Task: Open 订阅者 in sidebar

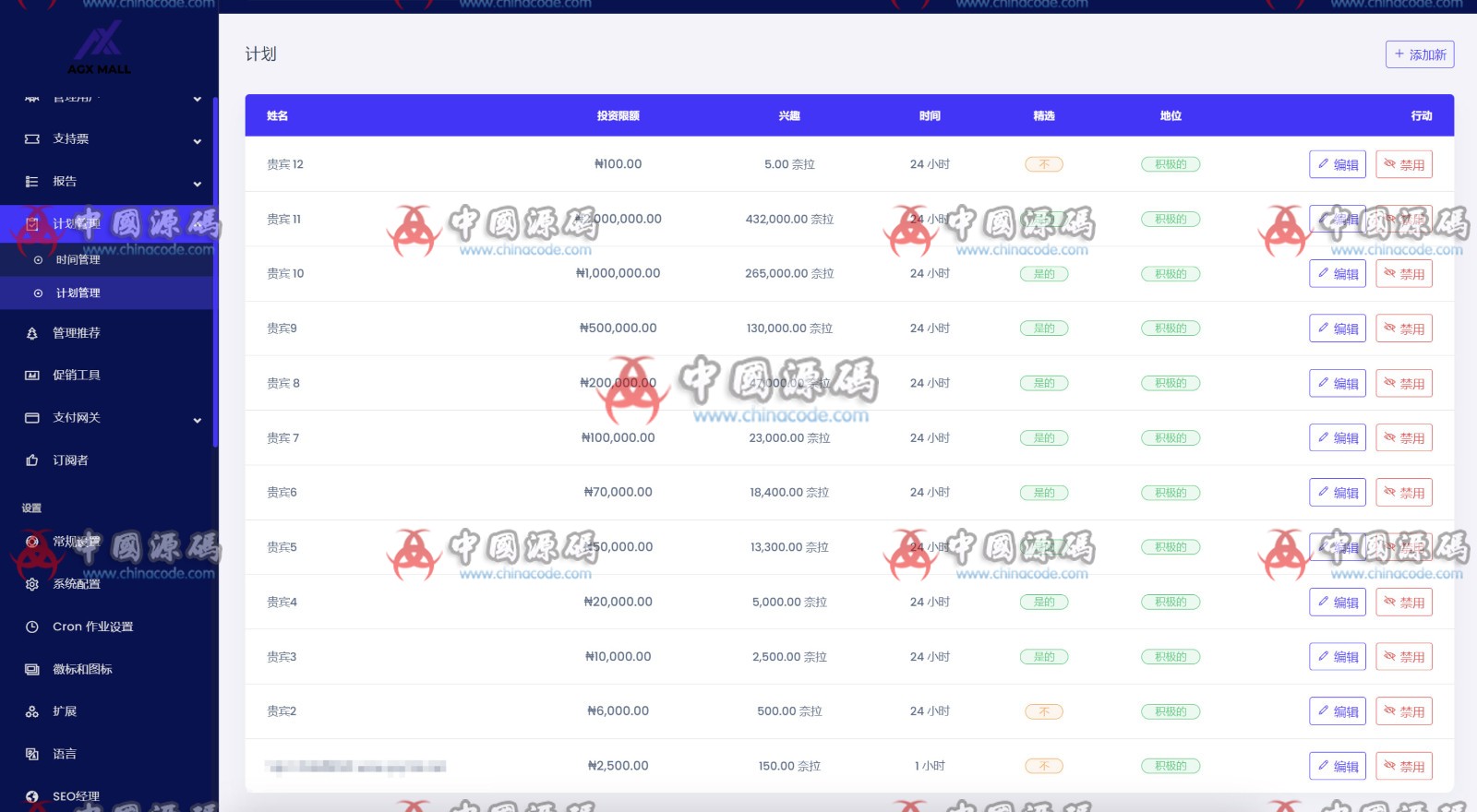Action: [x=106, y=460]
